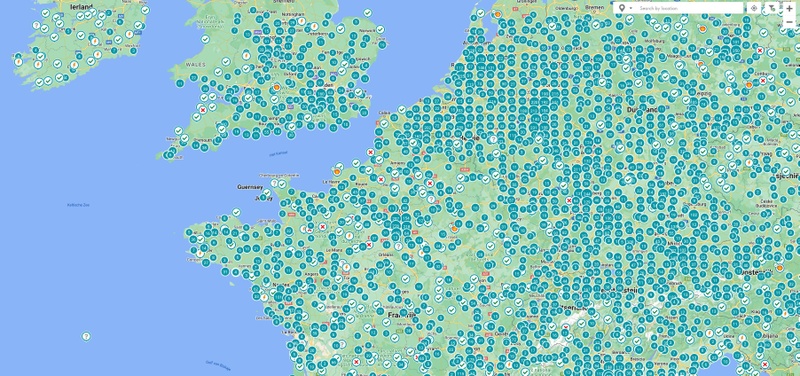Select orange marker southeast of Paris cluster
The width and height of the screenshot is (800, 376).
click(x=454, y=229)
